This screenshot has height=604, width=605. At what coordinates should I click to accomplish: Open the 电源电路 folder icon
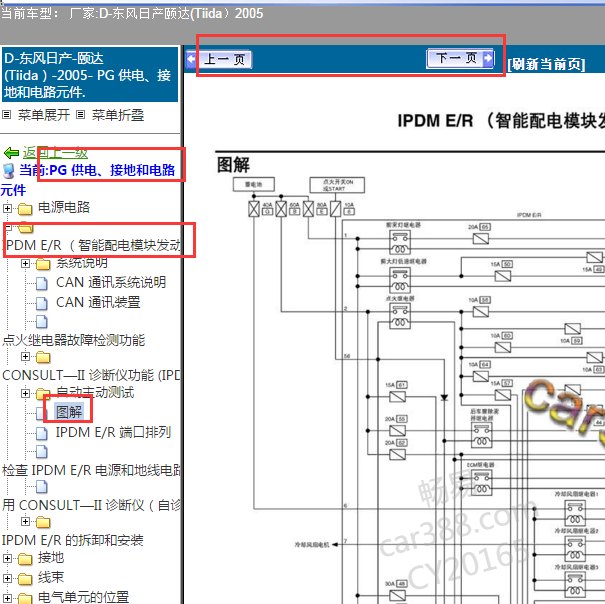pos(25,209)
